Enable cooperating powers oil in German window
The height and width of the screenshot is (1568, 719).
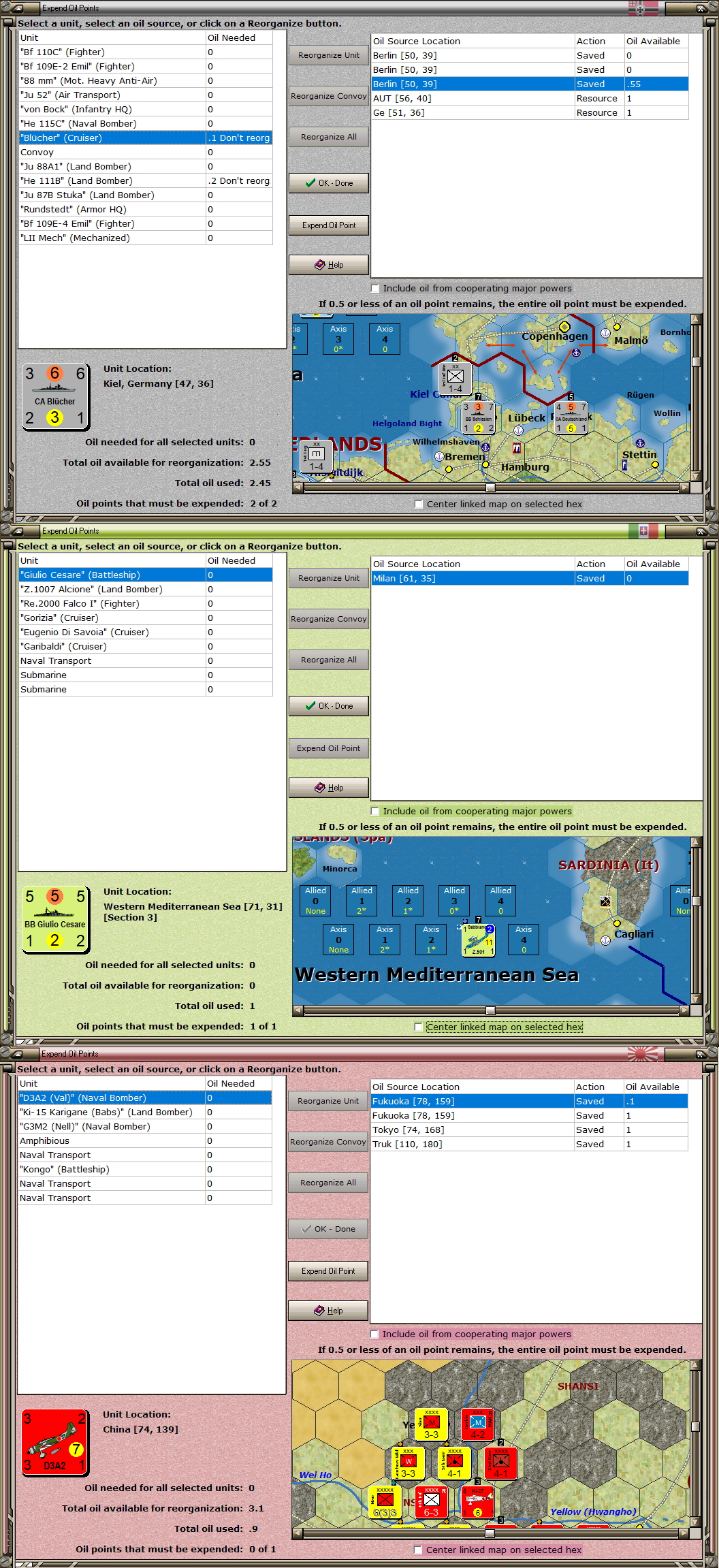(375, 288)
